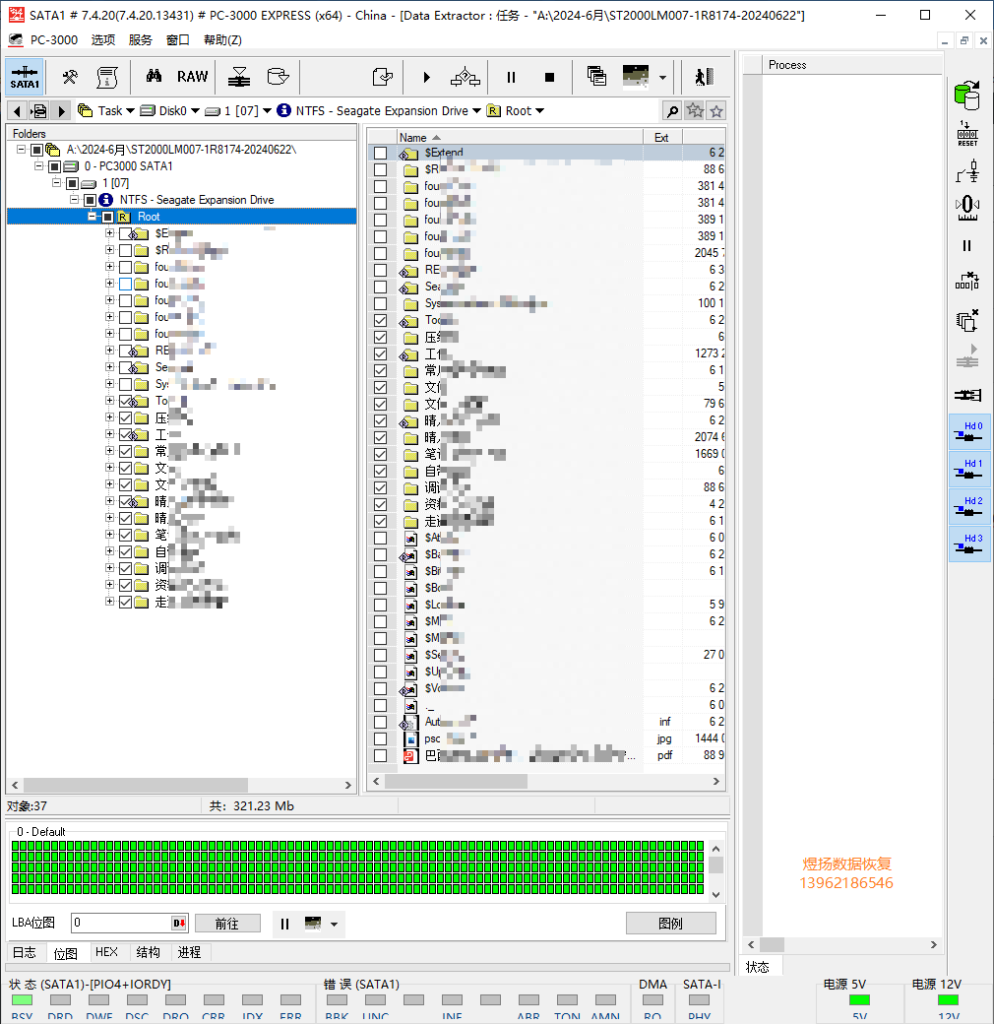
Task: Click the green database copy icon
Action: pyautogui.click(x=967, y=96)
